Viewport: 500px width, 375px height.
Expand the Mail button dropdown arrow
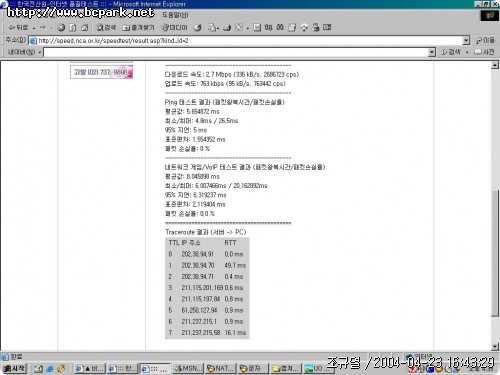click(218, 28)
